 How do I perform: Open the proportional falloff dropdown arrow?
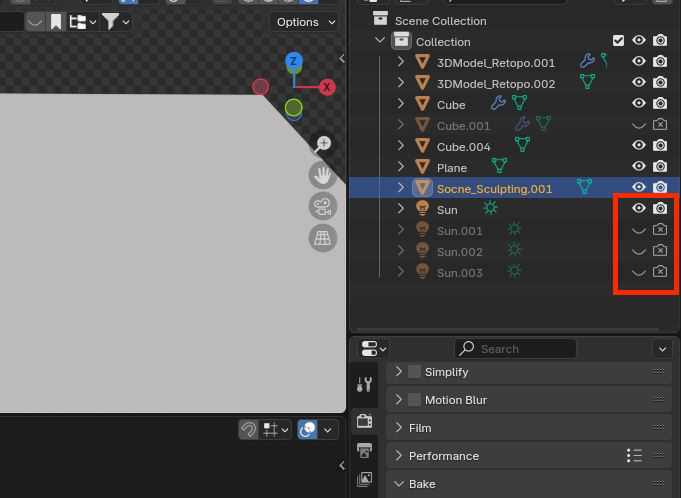[x=327, y=430]
